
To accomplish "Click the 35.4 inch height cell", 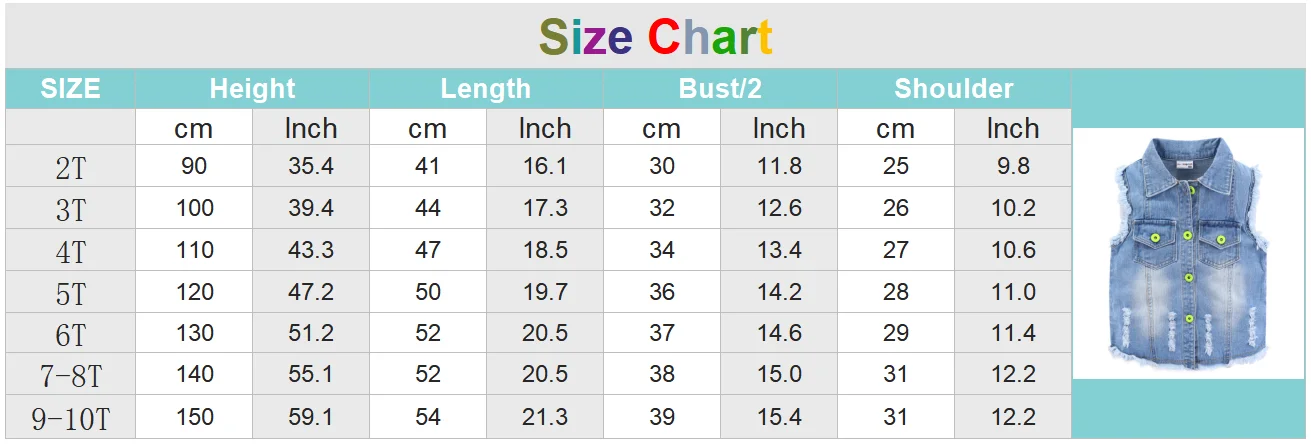I will click(311, 166).
